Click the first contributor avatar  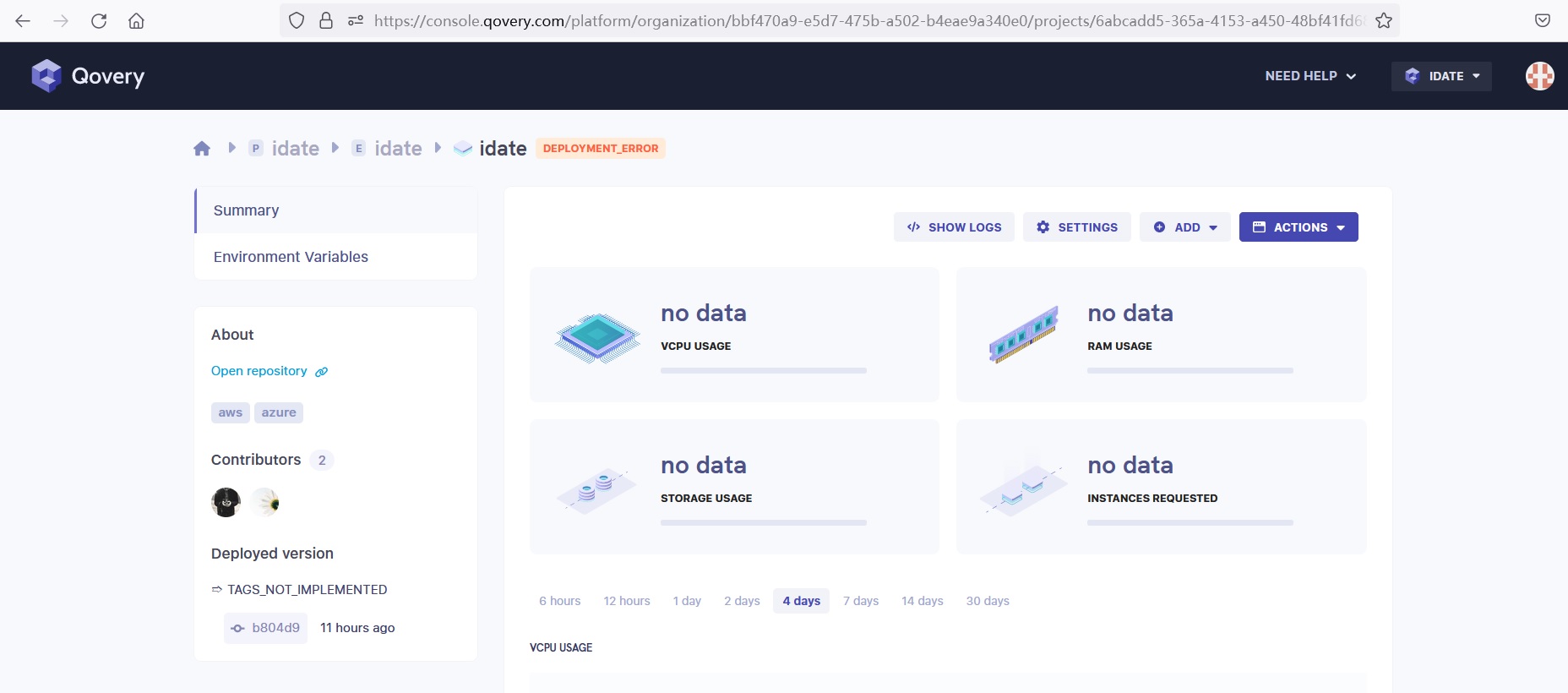click(x=226, y=503)
